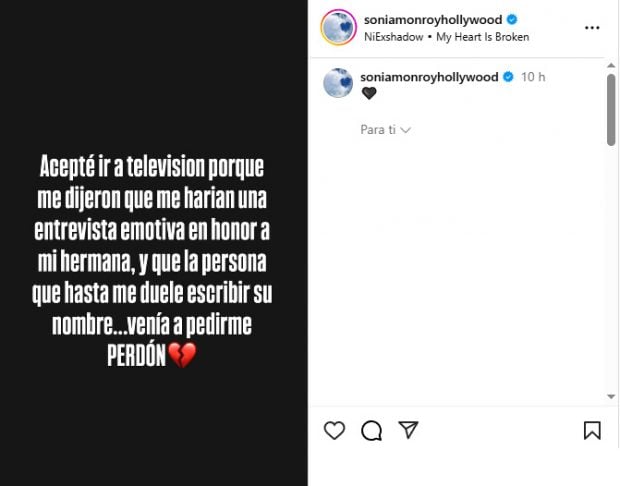Expand the Para ti dropdown

386,130
